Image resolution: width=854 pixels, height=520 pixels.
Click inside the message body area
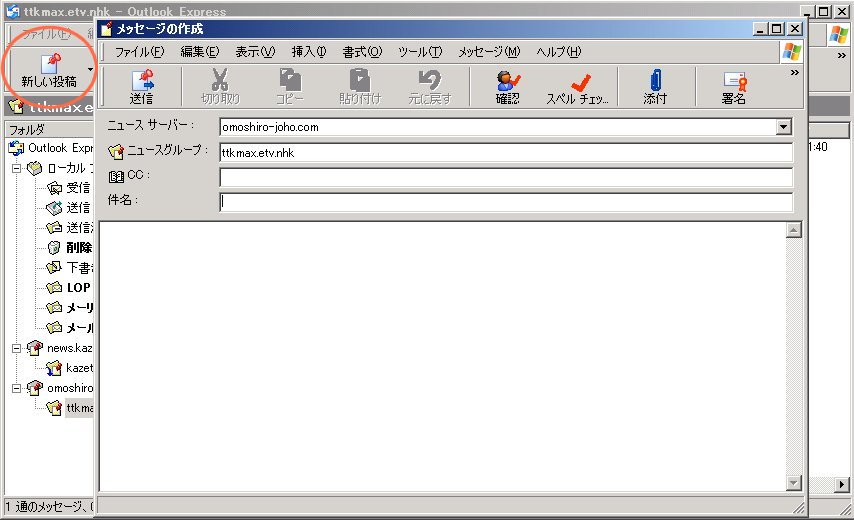(442, 356)
